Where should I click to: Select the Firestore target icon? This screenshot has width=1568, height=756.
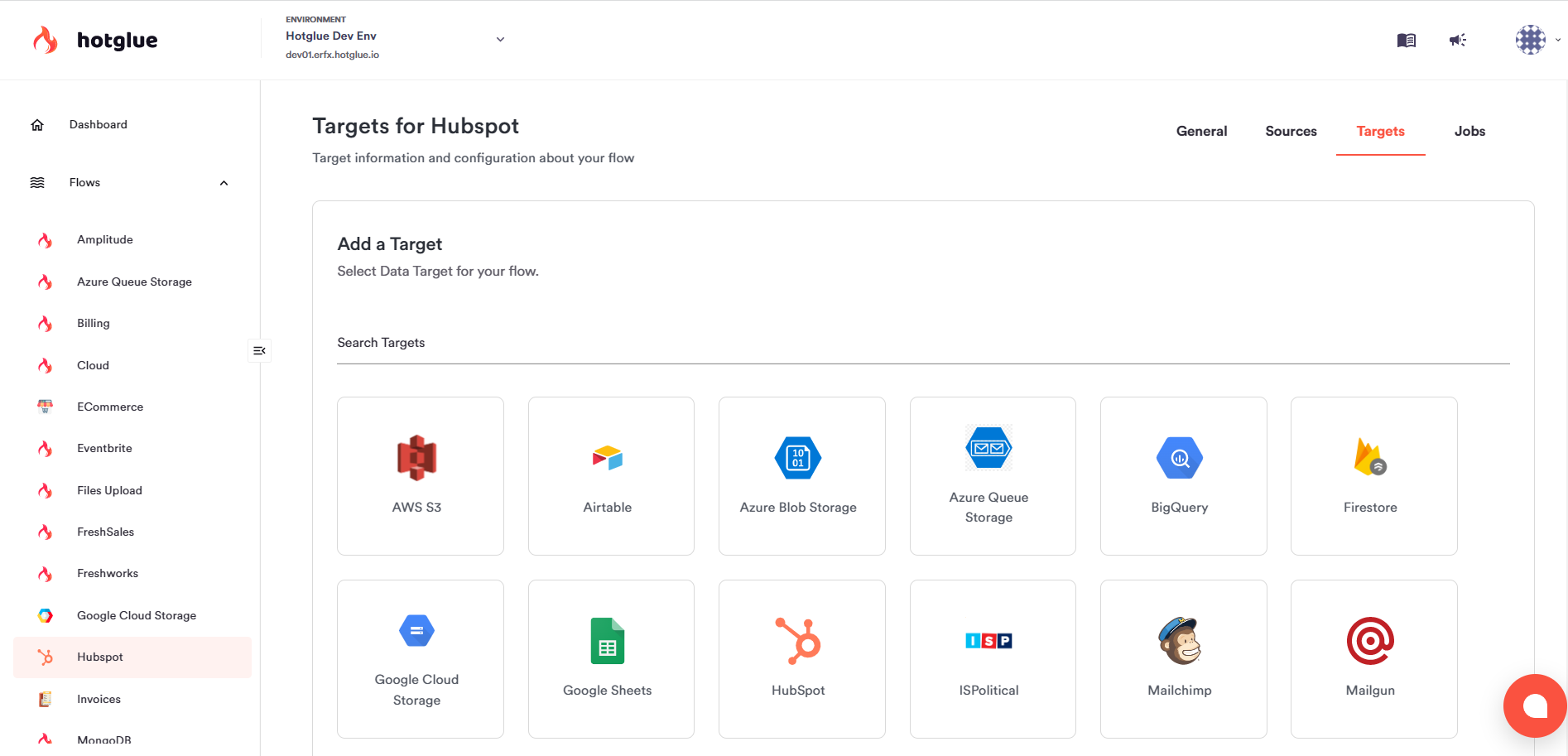1370,457
